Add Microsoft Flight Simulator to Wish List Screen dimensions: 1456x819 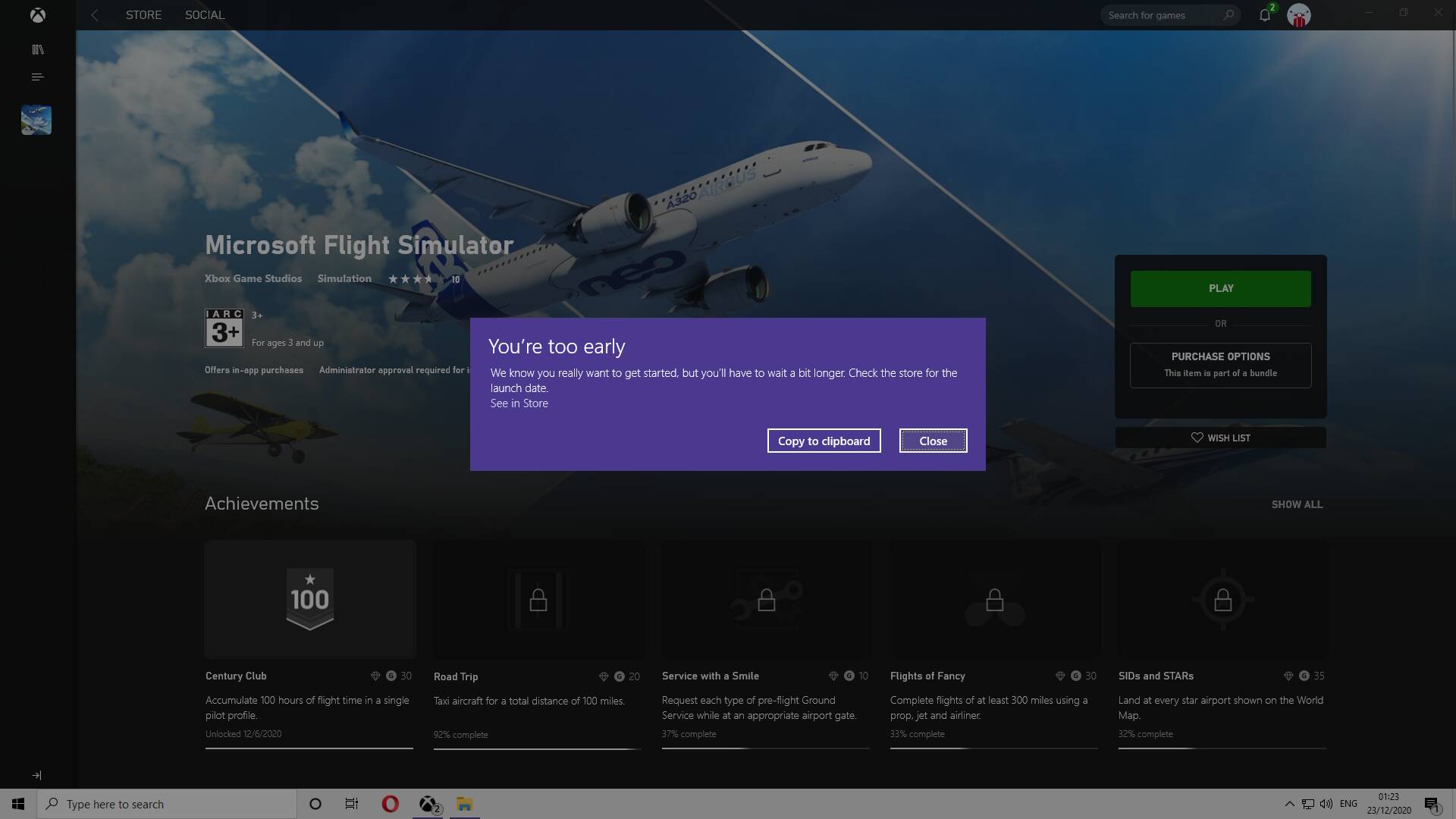pos(1220,438)
